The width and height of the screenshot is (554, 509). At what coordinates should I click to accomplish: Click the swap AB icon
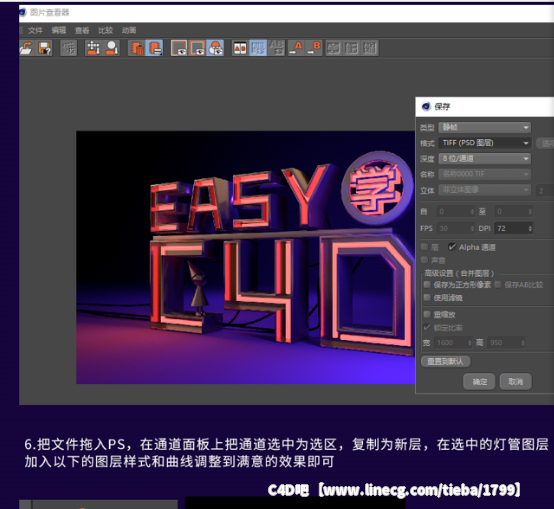click(x=276, y=48)
